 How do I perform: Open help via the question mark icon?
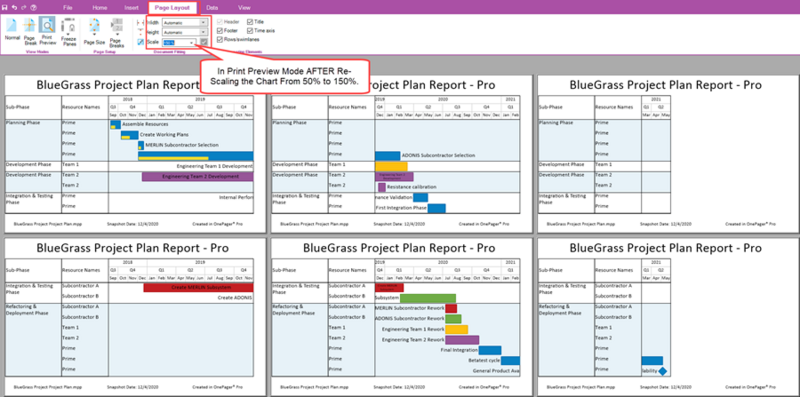tap(33, 8)
